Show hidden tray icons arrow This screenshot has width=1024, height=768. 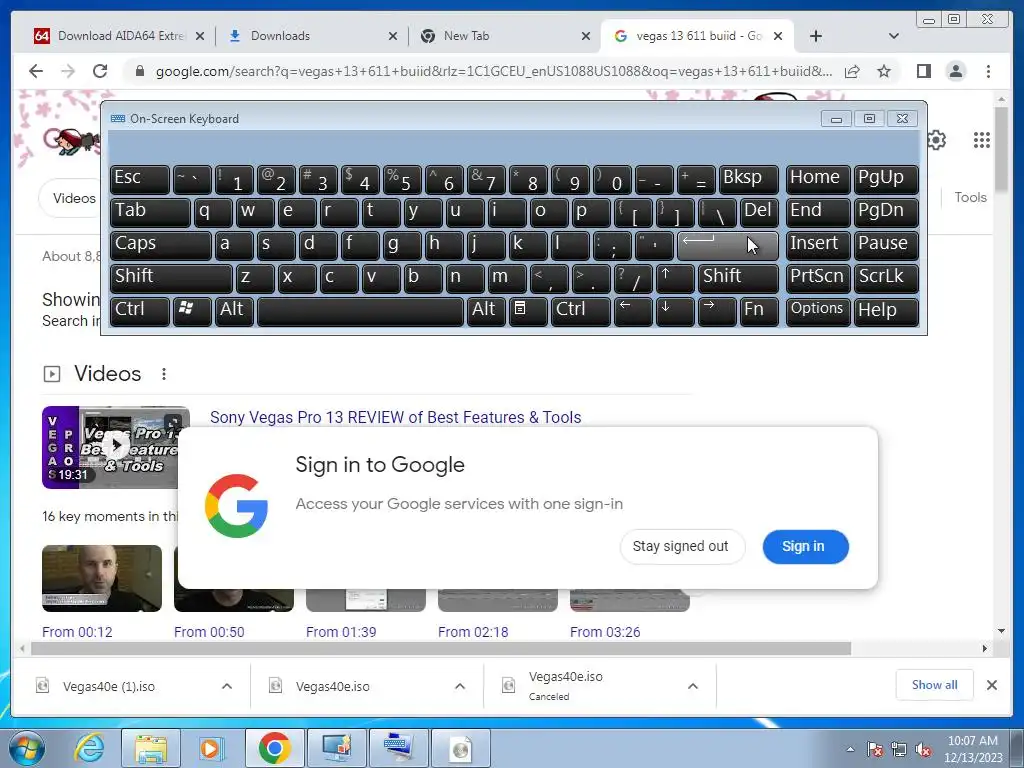point(850,750)
